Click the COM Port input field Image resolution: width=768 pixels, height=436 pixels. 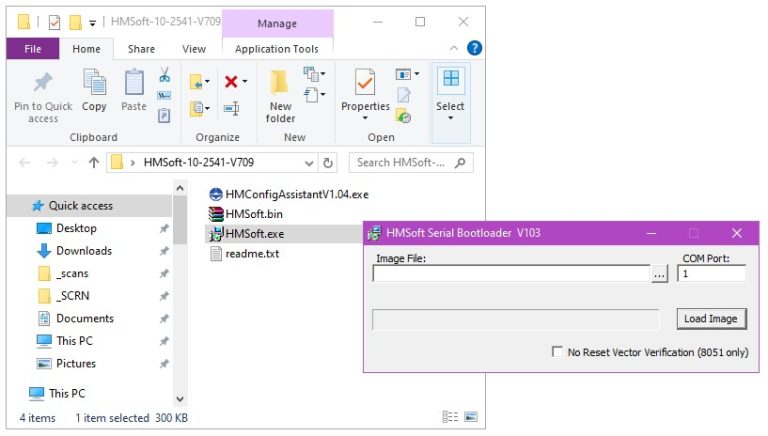pyautogui.click(x=710, y=274)
